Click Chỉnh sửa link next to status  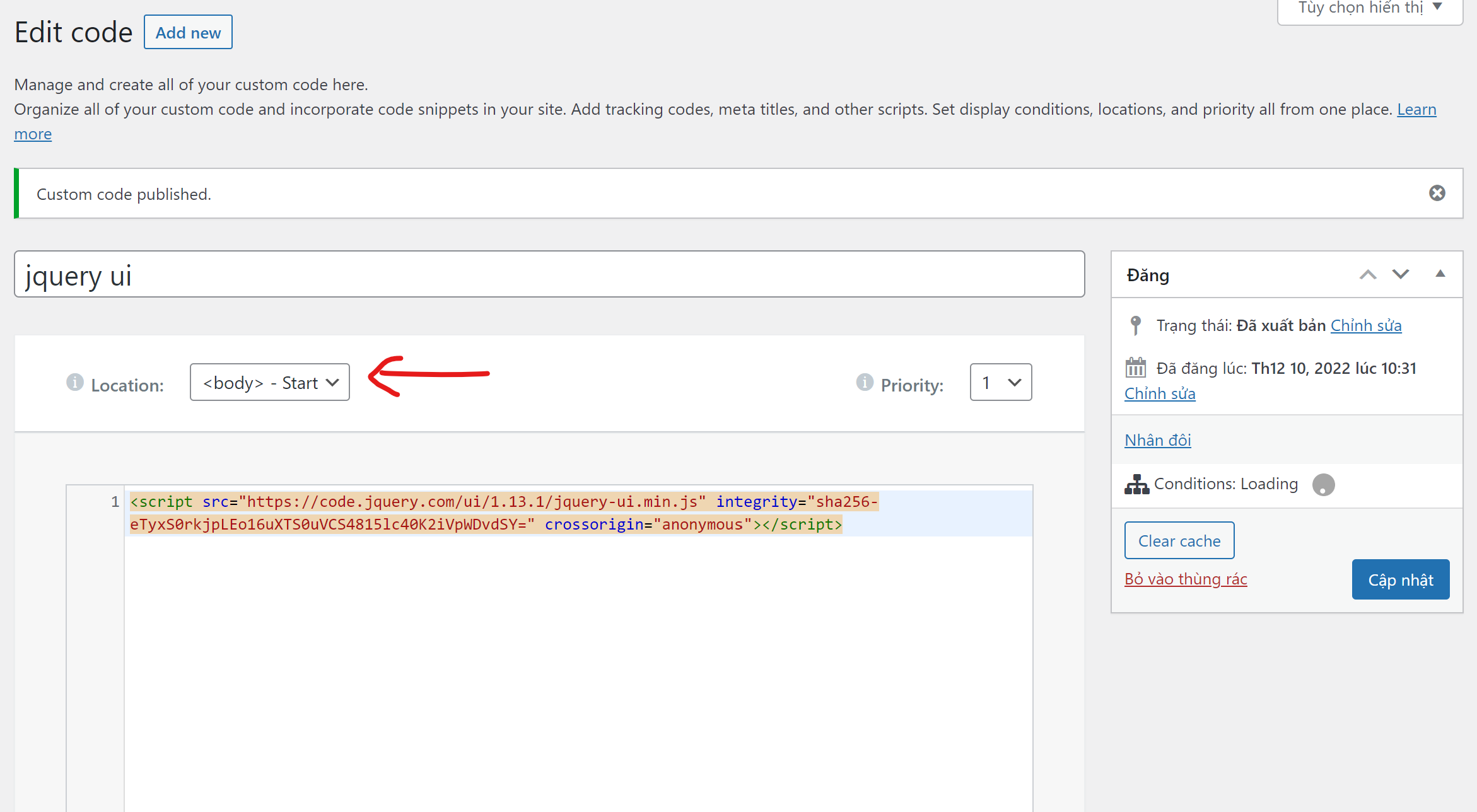1366,325
